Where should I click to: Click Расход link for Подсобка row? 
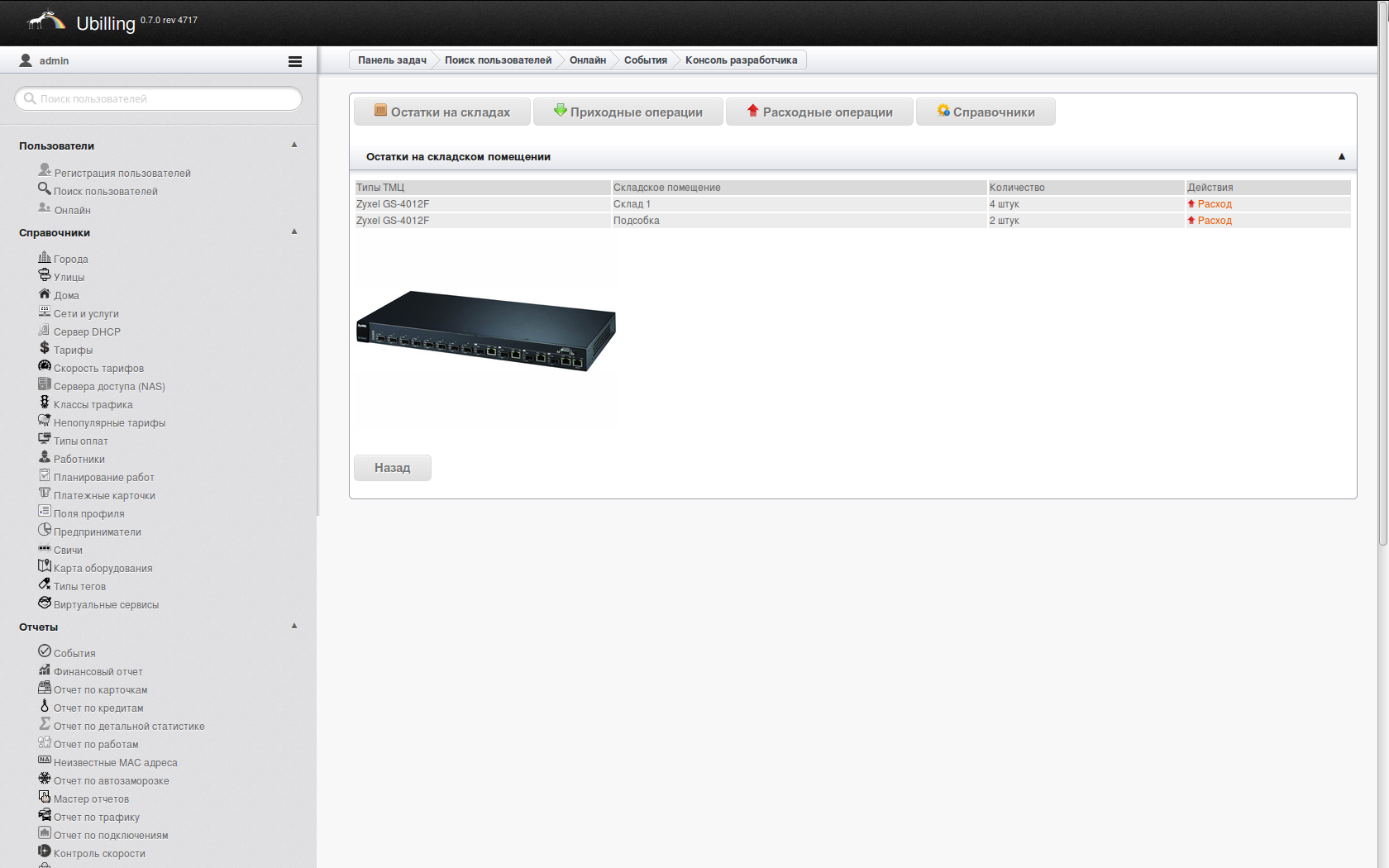pyautogui.click(x=1214, y=221)
